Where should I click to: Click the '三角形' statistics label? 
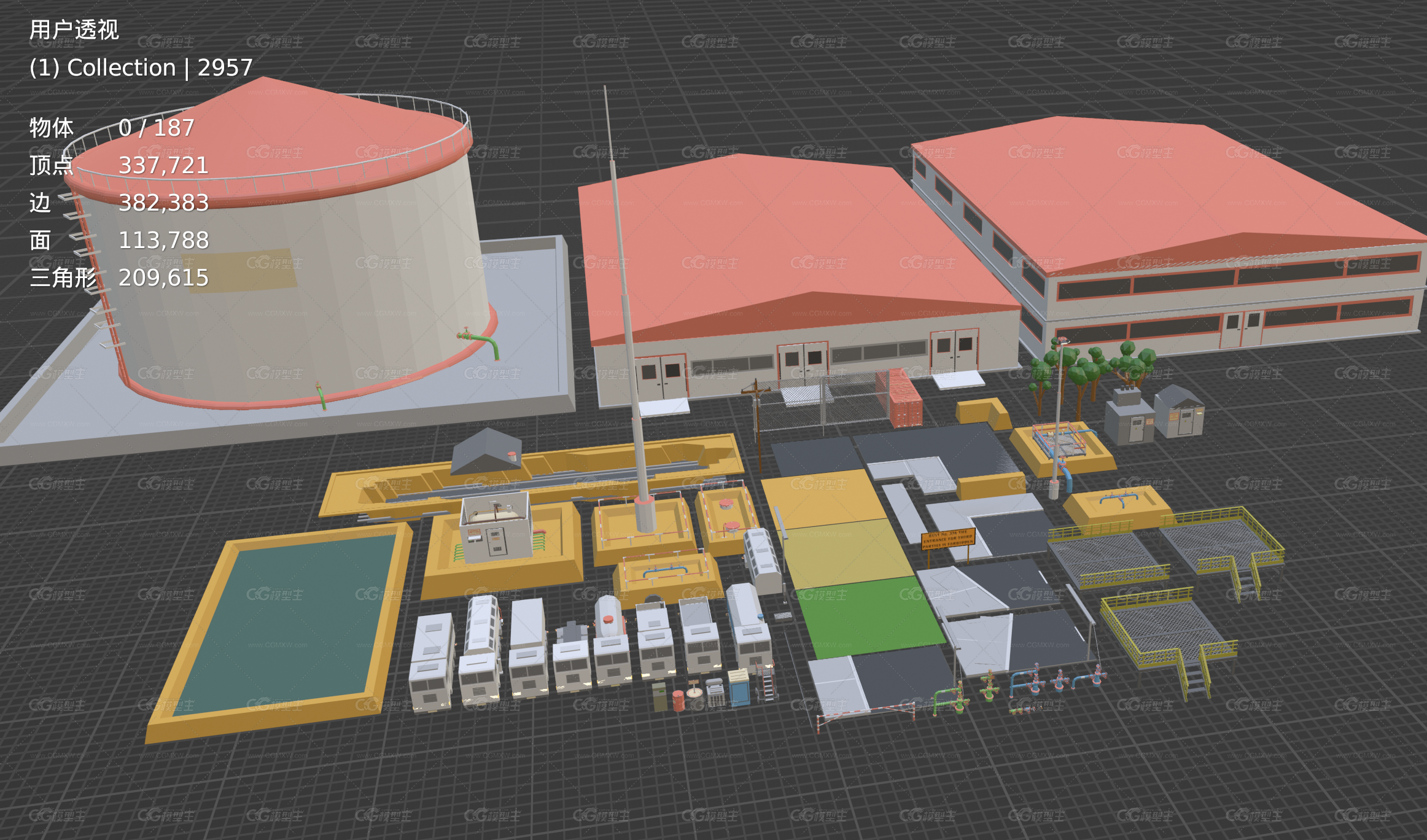[x=63, y=278]
